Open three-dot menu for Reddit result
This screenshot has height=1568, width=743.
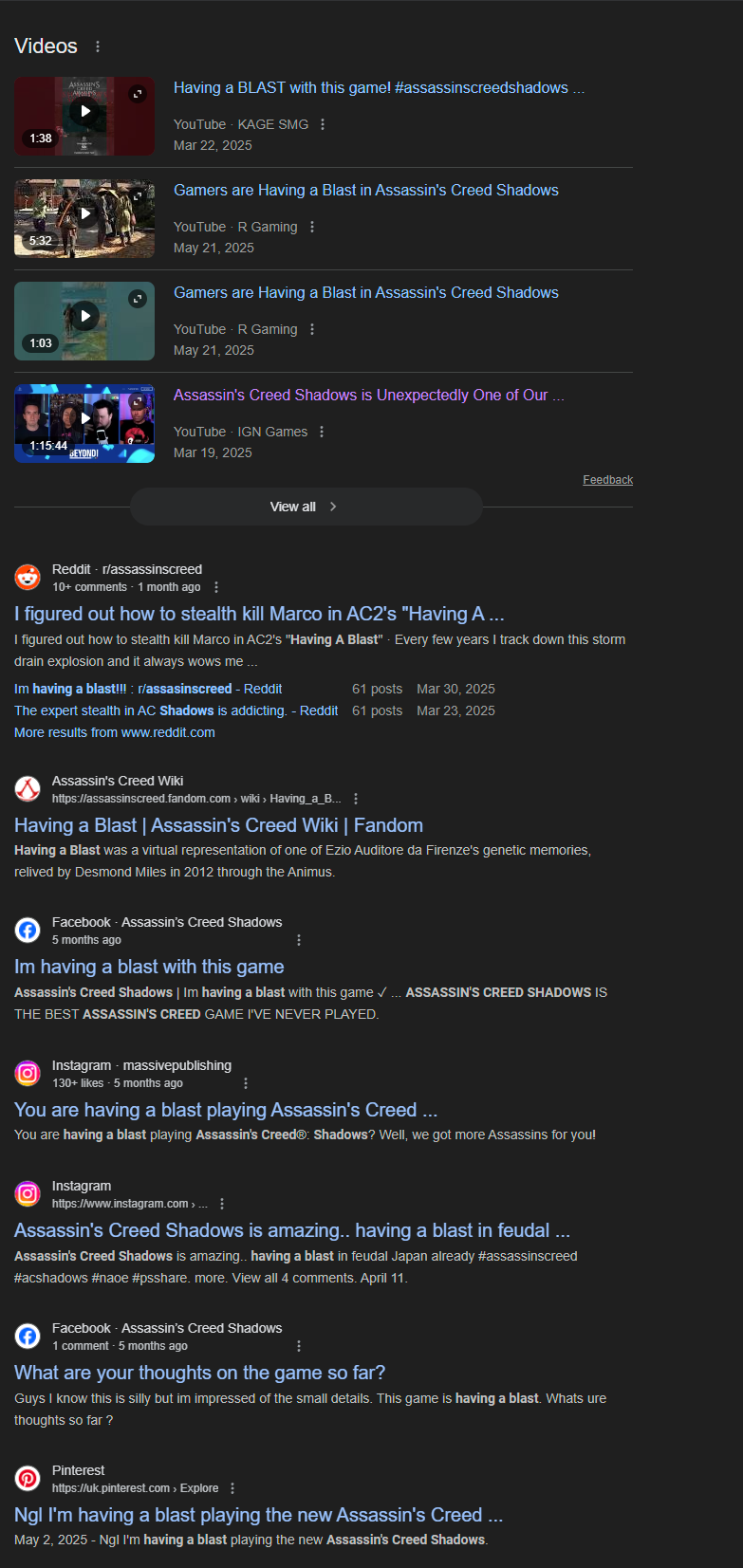(x=216, y=587)
